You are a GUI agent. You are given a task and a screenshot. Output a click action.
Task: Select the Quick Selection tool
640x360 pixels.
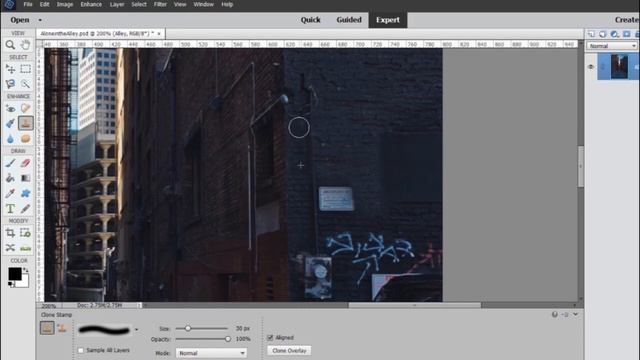point(25,84)
